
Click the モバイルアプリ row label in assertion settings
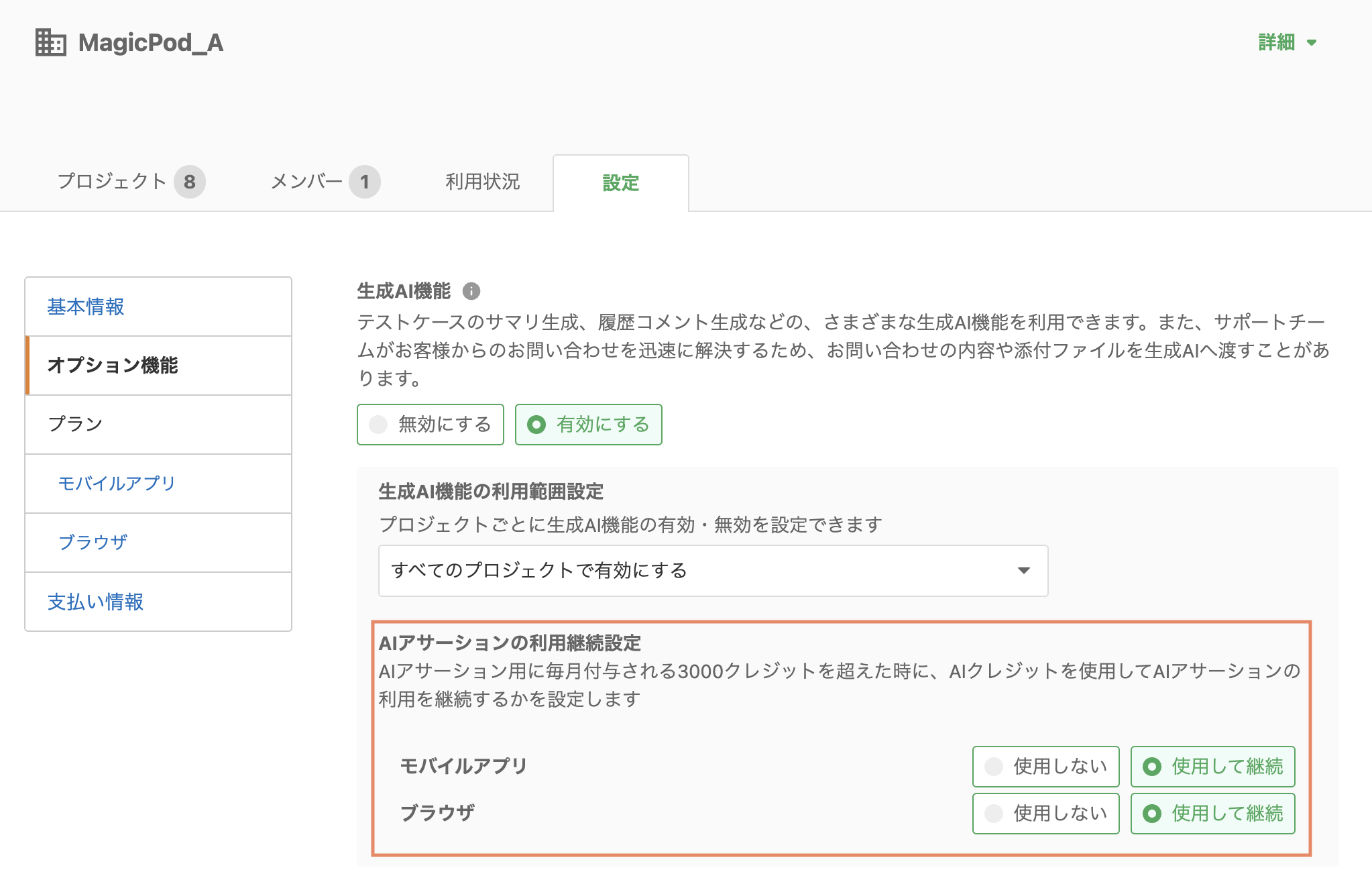point(463,766)
